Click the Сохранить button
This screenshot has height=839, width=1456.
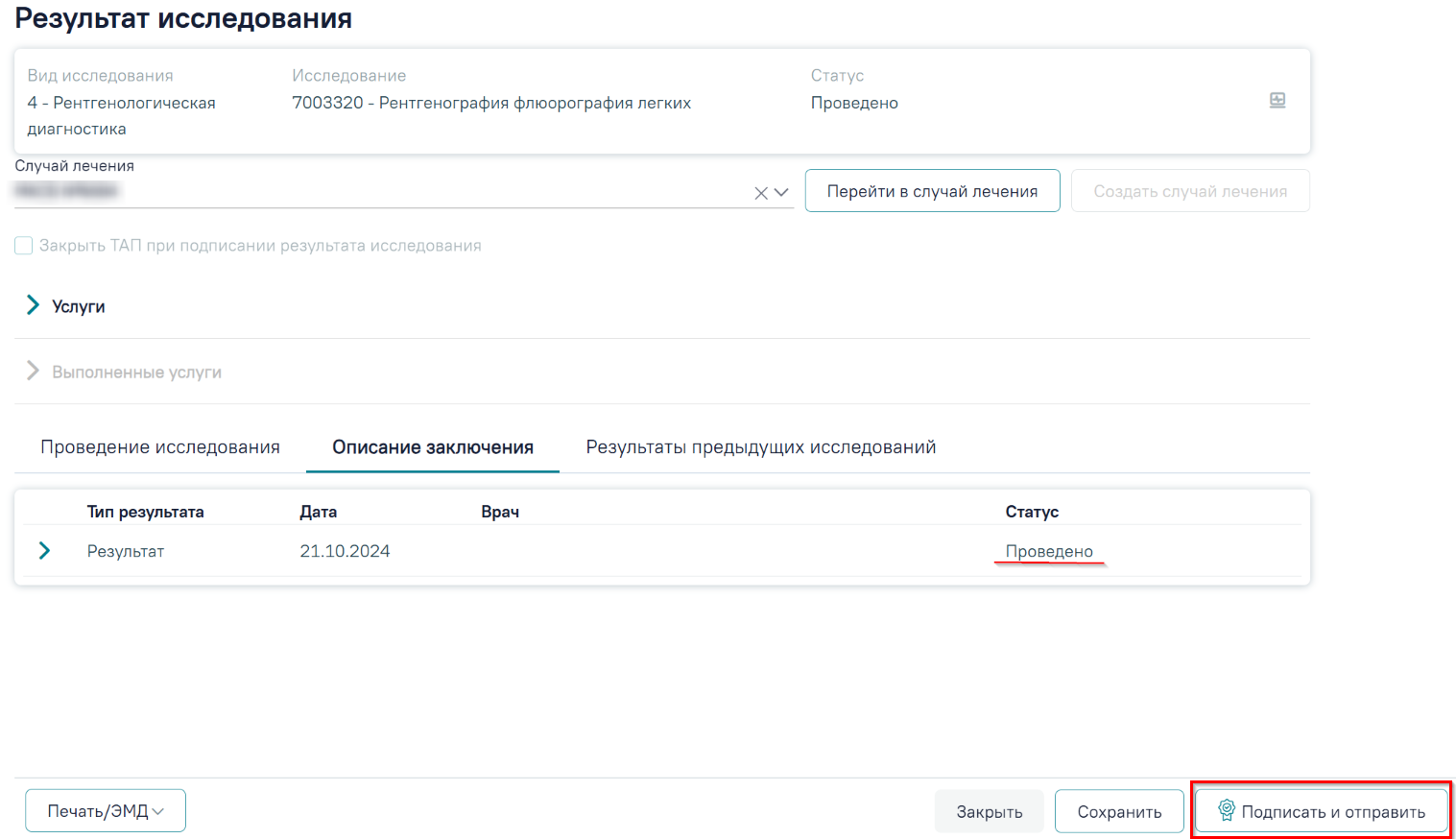pos(1119,812)
